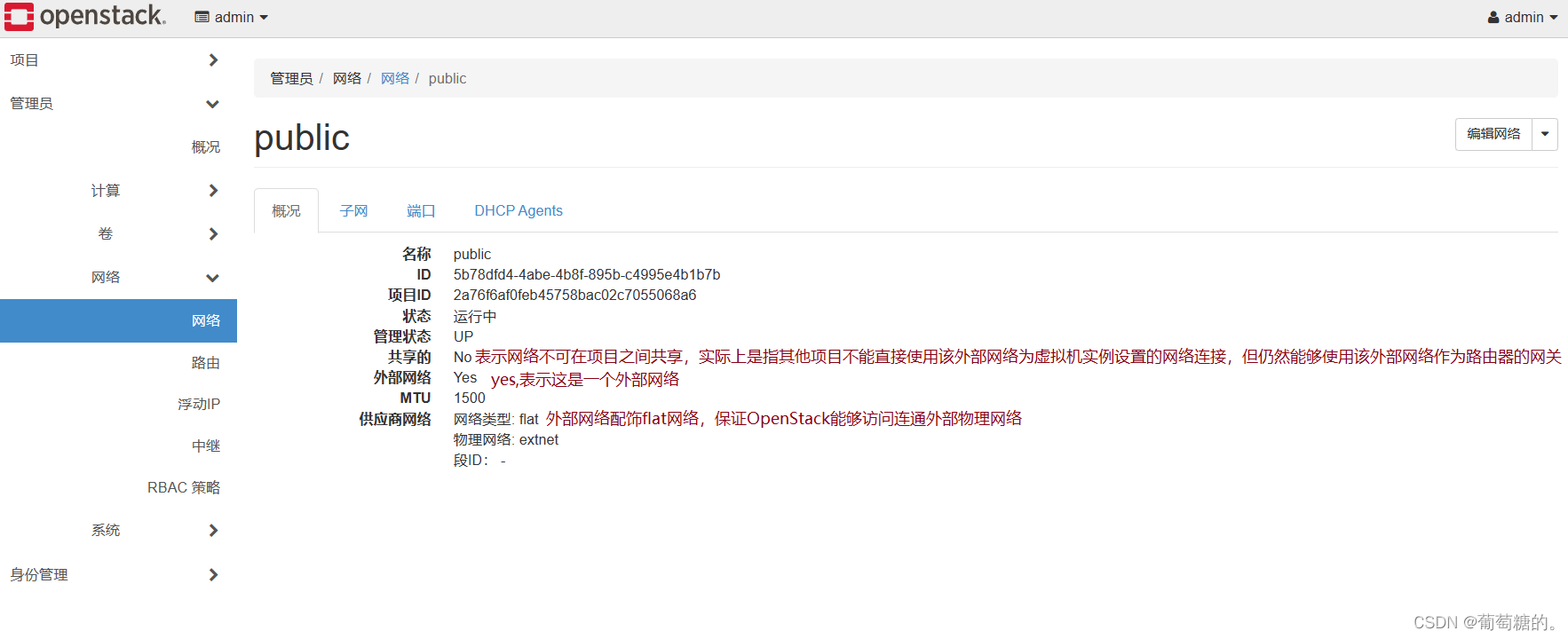Viewport: 1568px width, 639px height.
Task: Expand the 计算 sidebar group
Action: [118, 191]
